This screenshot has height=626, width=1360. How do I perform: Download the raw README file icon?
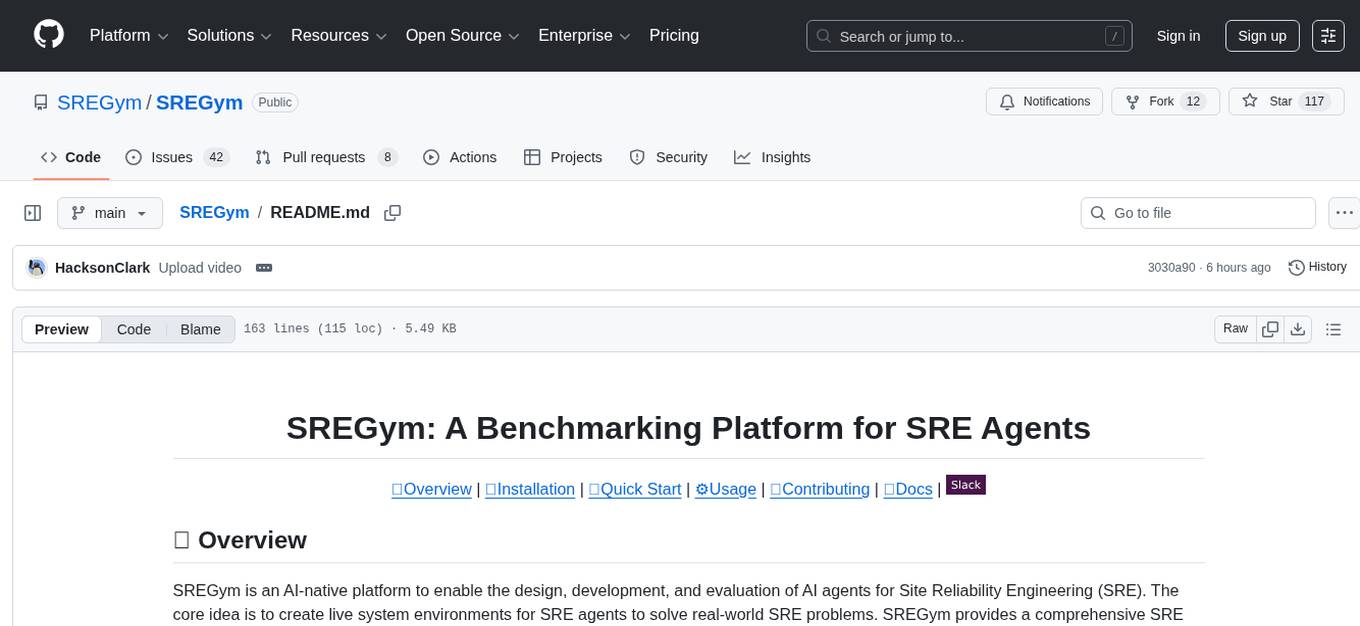(x=1298, y=328)
